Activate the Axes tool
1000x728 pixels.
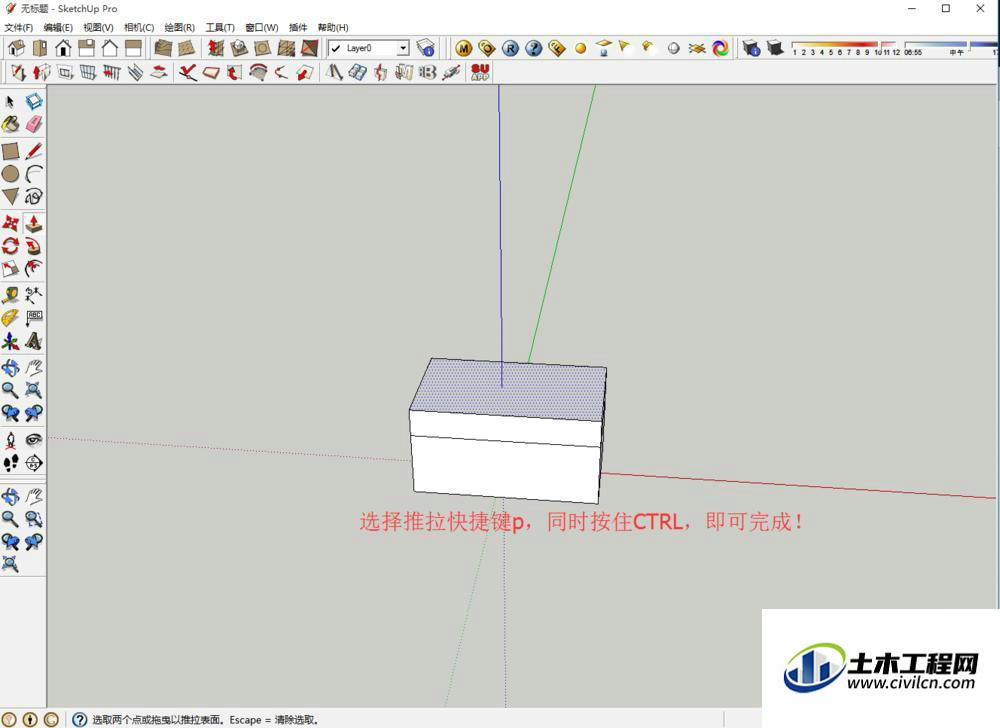[10, 341]
